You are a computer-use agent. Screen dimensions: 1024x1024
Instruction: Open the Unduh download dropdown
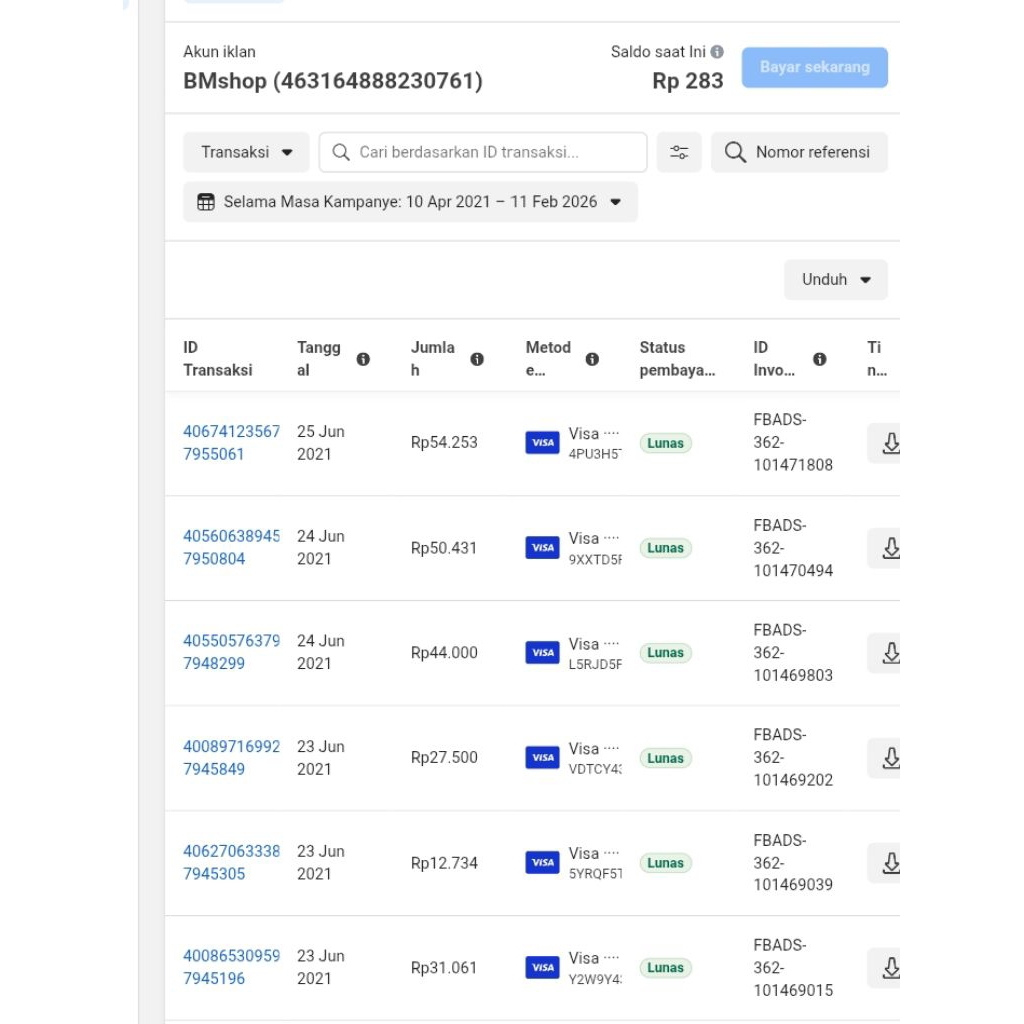pos(835,280)
